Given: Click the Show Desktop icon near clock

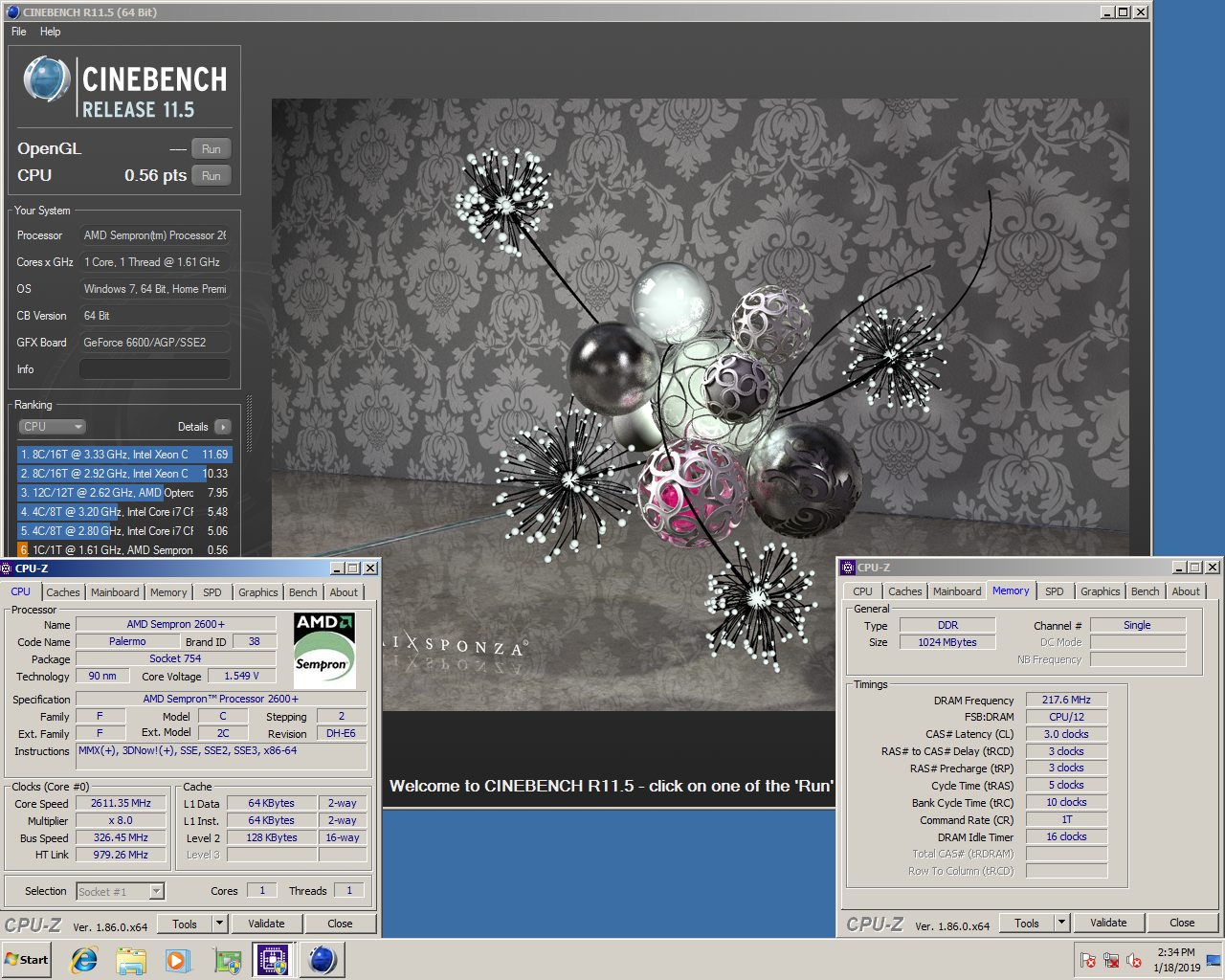Looking at the screenshot, I should click(x=1213, y=960).
